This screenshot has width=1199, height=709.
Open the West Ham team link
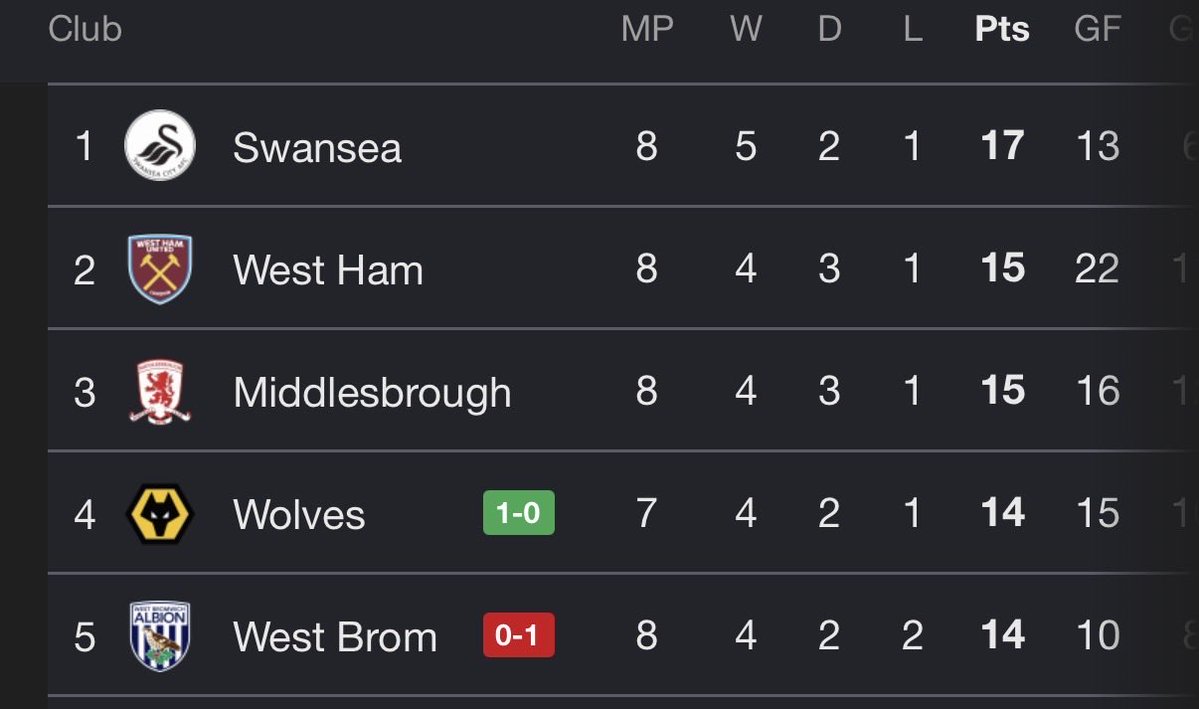(328, 269)
